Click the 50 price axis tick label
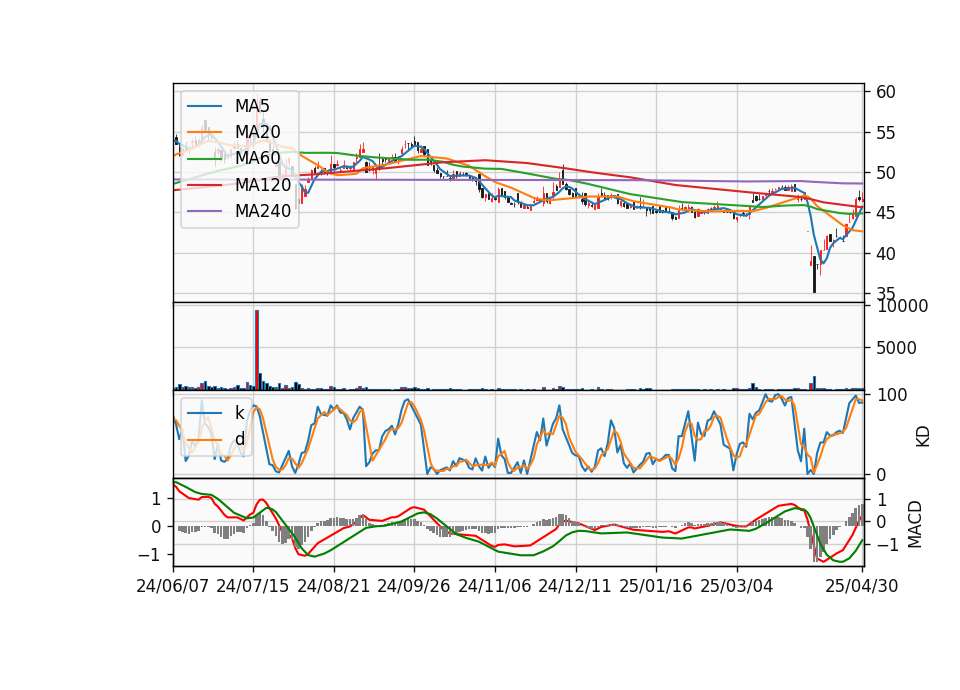This screenshot has width=960, height=690. tap(886, 173)
